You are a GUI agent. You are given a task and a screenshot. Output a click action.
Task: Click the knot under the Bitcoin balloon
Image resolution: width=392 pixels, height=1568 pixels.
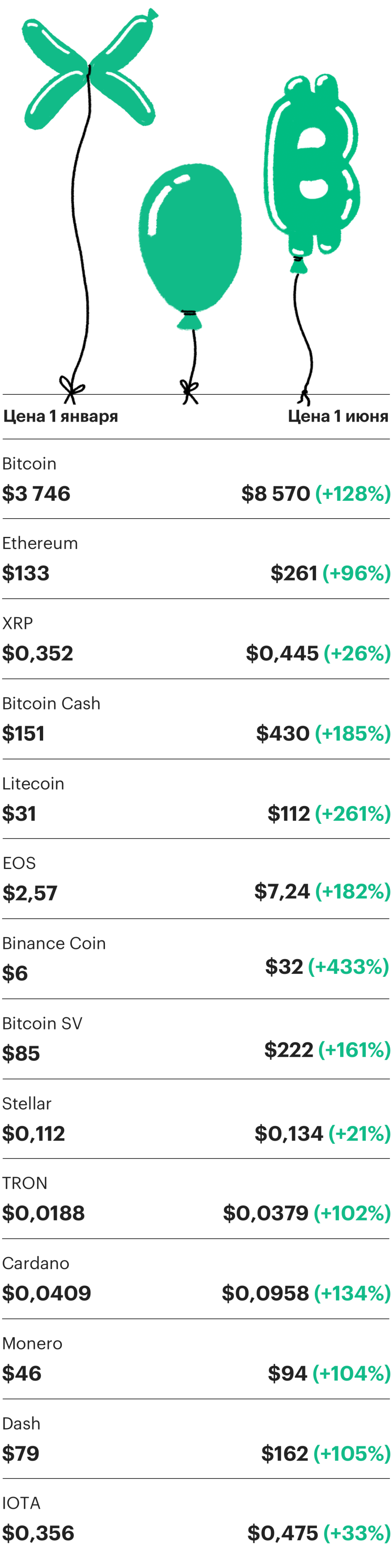pyautogui.click(x=304, y=398)
